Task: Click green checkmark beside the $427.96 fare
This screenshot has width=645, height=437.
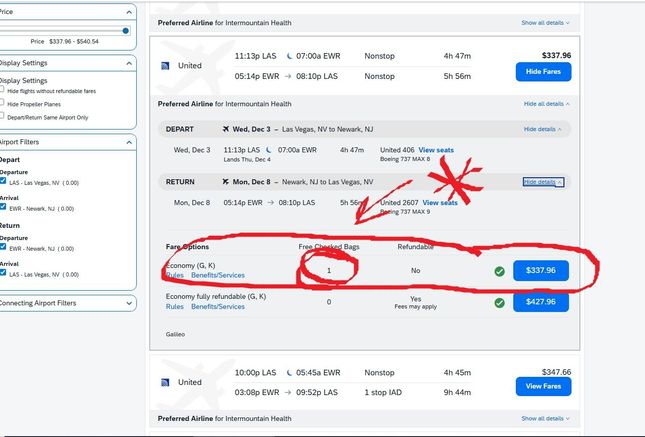Action: (499, 303)
